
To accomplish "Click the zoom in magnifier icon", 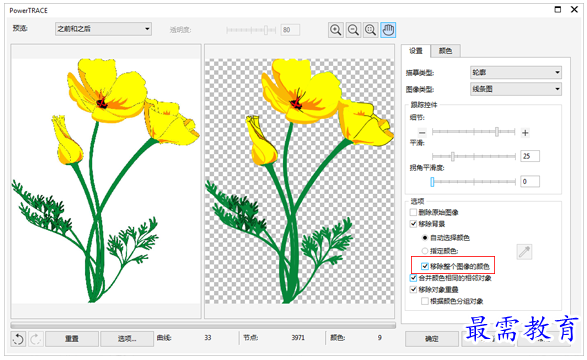I will 335,30.
